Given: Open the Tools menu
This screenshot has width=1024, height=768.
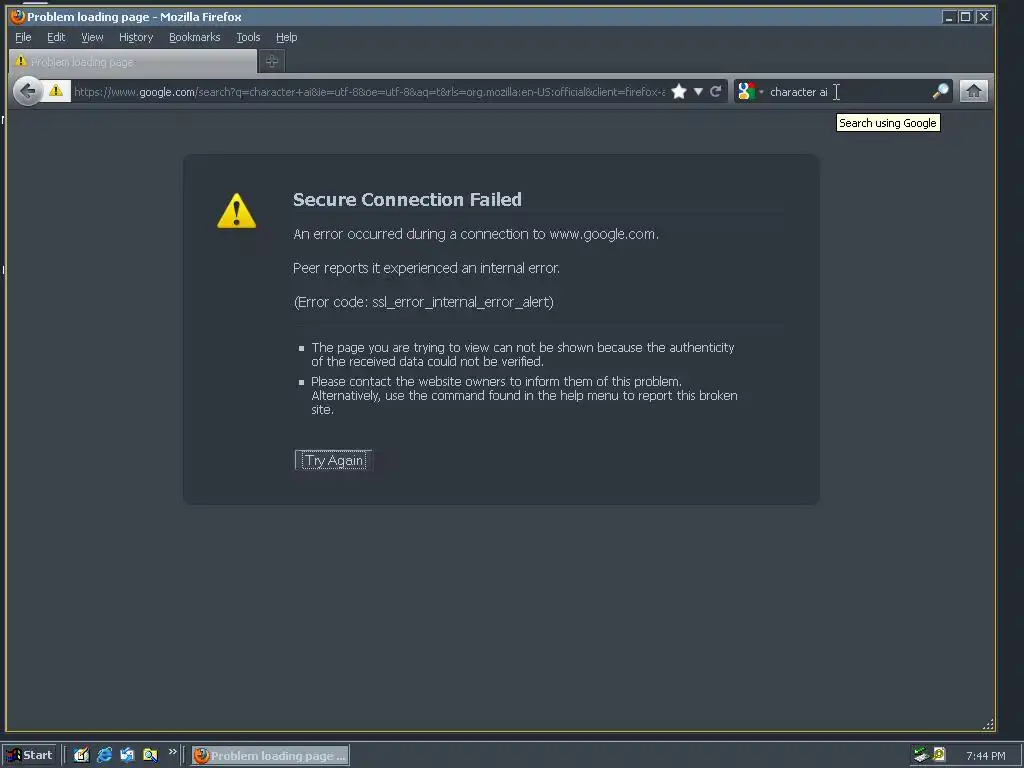Looking at the screenshot, I should [x=248, y=37].
